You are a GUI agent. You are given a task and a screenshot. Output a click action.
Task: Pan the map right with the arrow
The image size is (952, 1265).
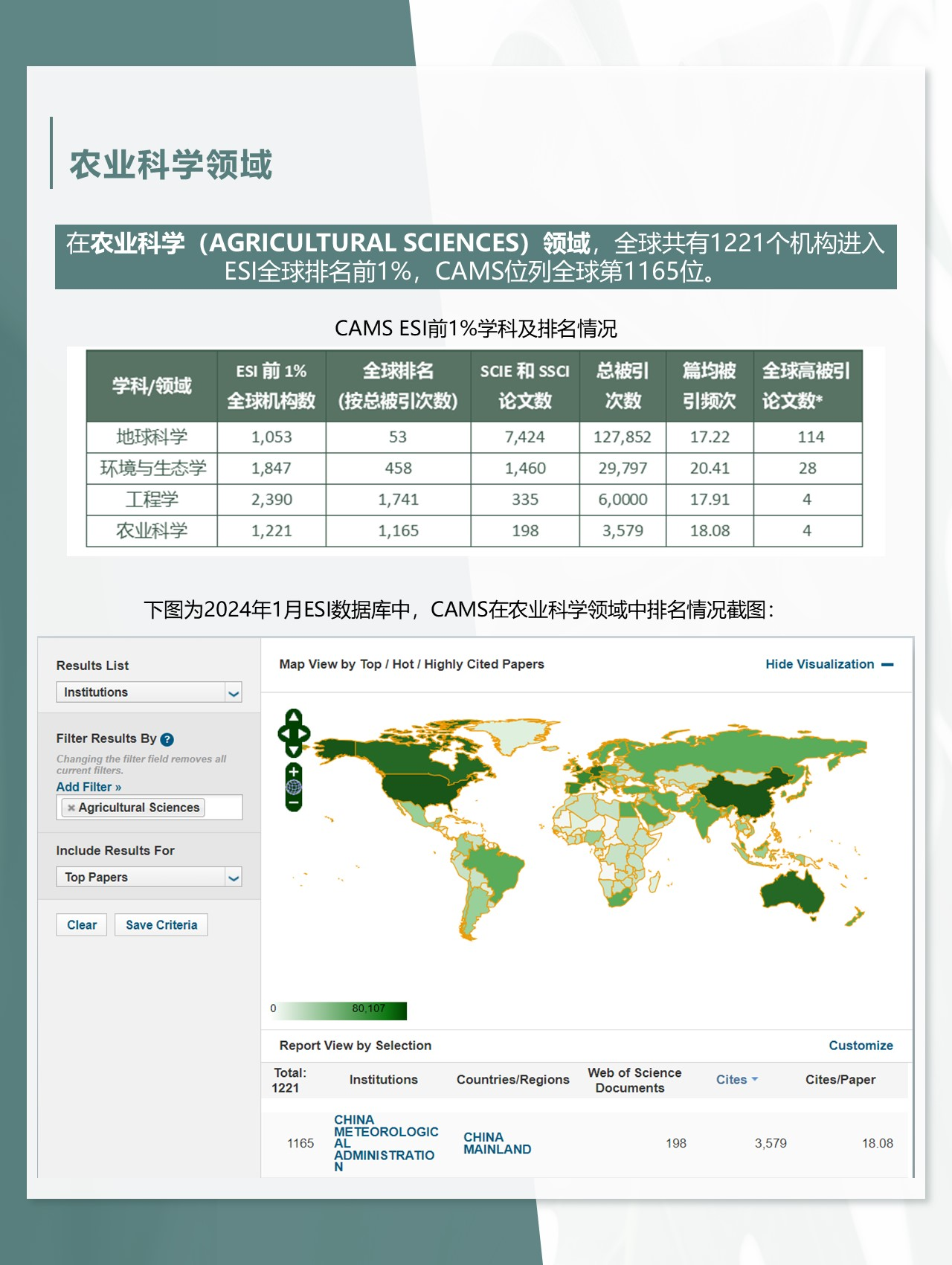pos(305,733)
